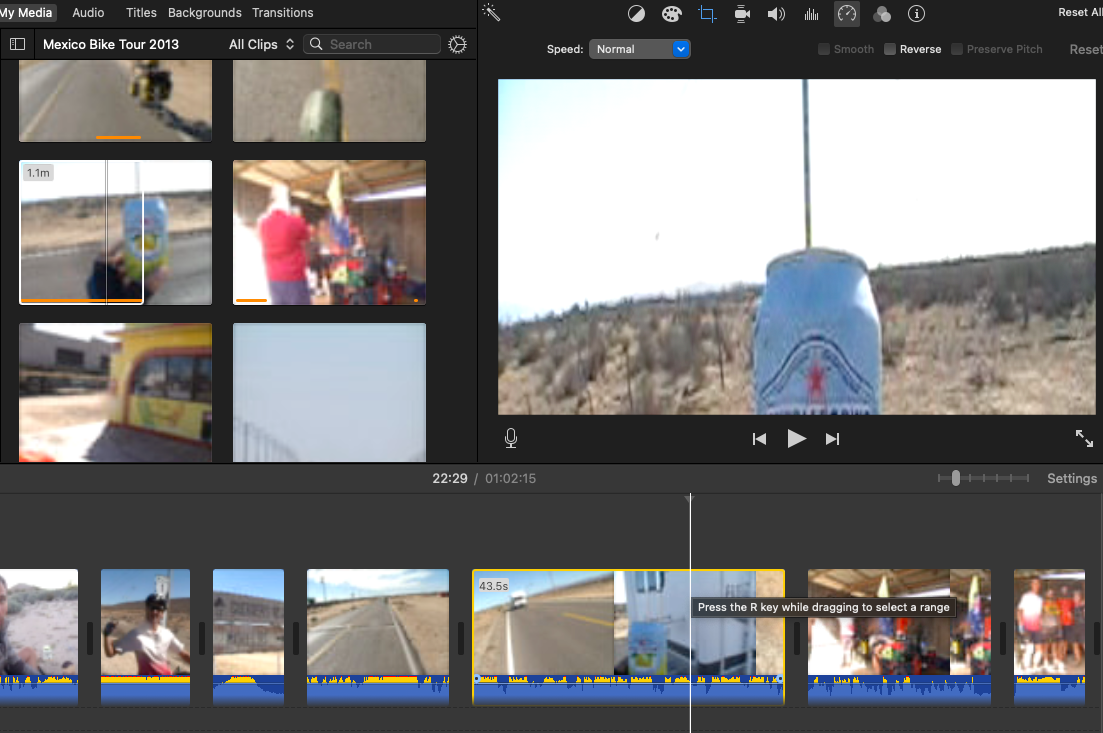Open the color balance tool
Screen dimensions: 1103x733
(x=636, y=14)
